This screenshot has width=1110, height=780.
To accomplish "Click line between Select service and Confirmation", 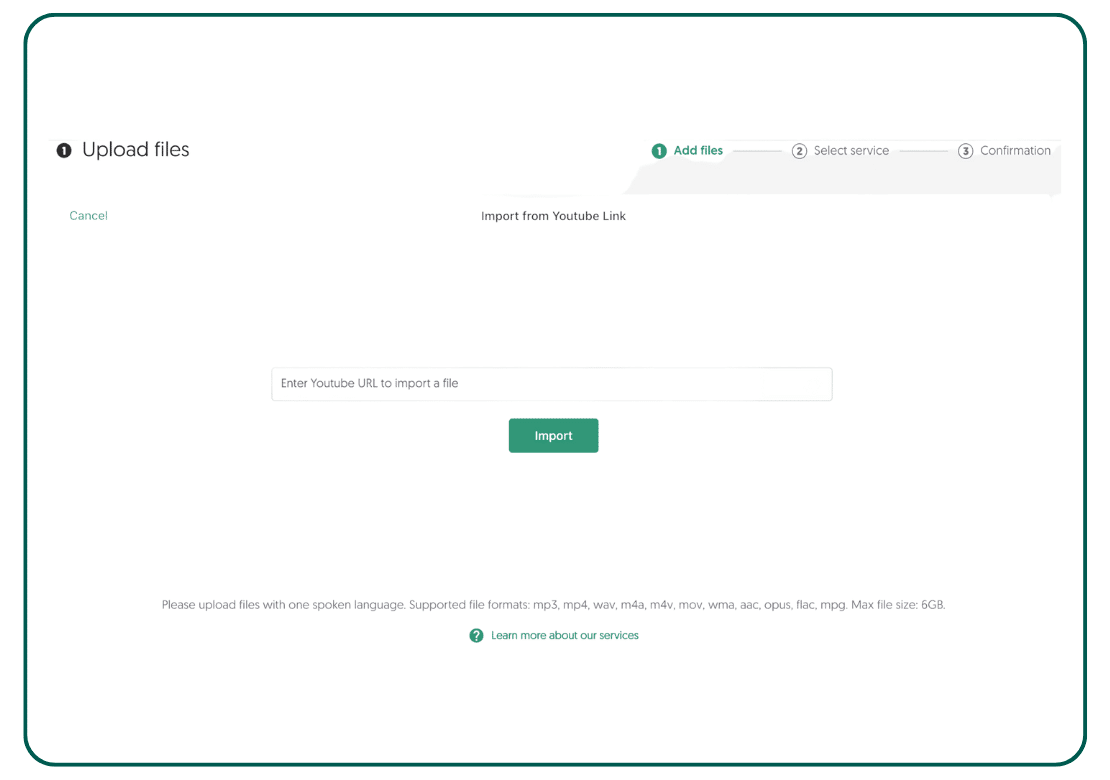I will point(923,151).
